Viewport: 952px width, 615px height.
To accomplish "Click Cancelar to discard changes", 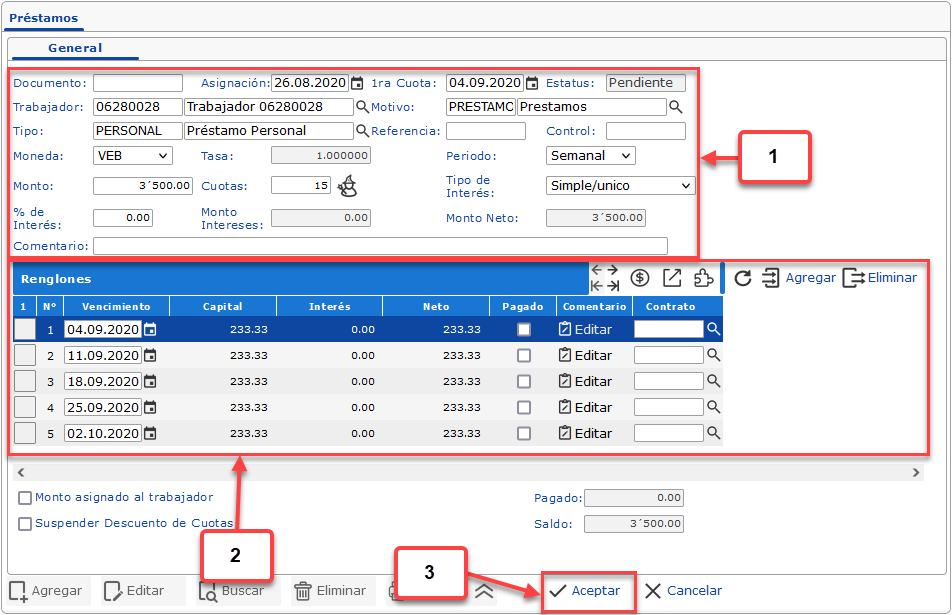I will click(683, 591).
